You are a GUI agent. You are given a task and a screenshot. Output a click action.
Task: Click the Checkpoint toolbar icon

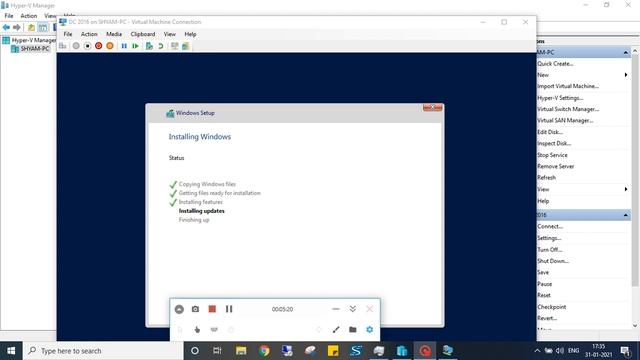pyautogui.click(x=149, y=46)
